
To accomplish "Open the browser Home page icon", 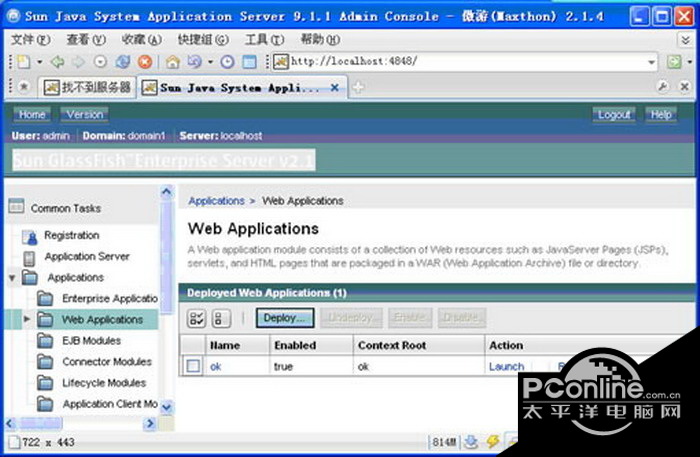I will [x=172, y=62].
